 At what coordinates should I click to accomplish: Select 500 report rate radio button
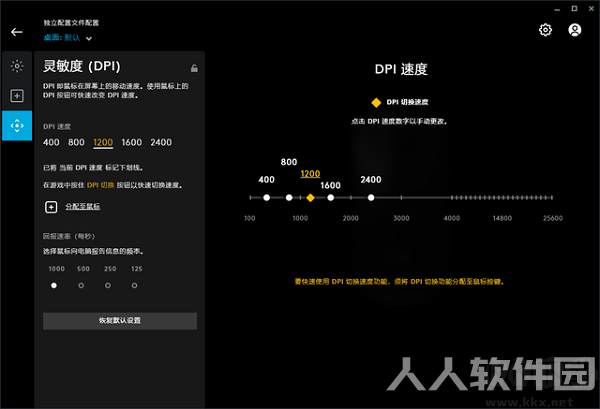tap(81, 285)
